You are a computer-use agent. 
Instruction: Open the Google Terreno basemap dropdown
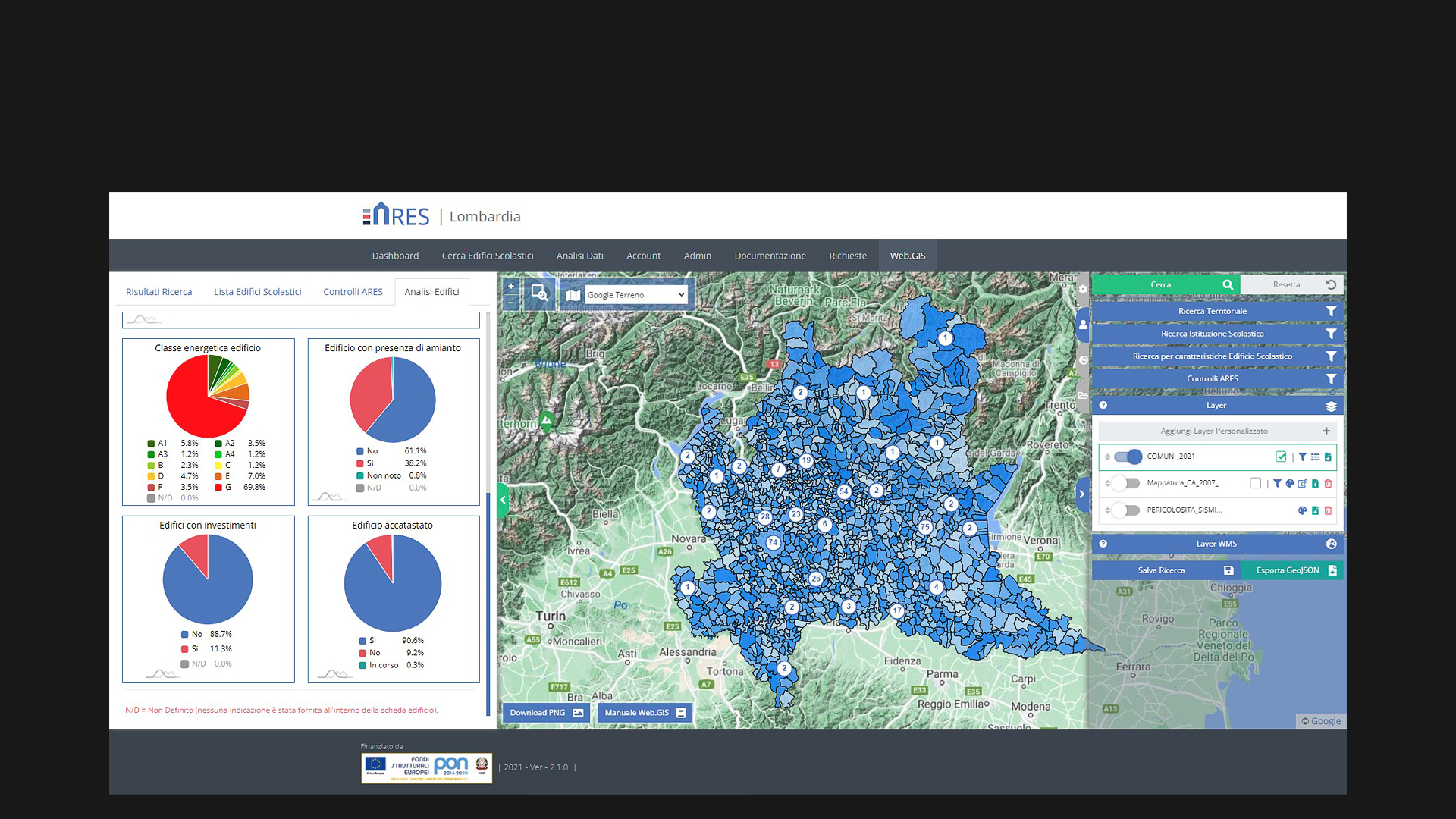(635, 295)
